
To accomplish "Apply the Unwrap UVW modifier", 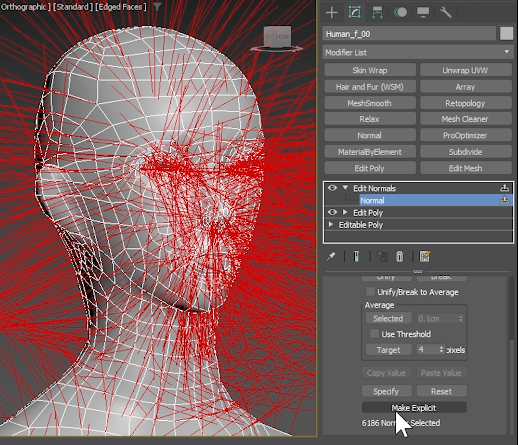I will (466, 70).
